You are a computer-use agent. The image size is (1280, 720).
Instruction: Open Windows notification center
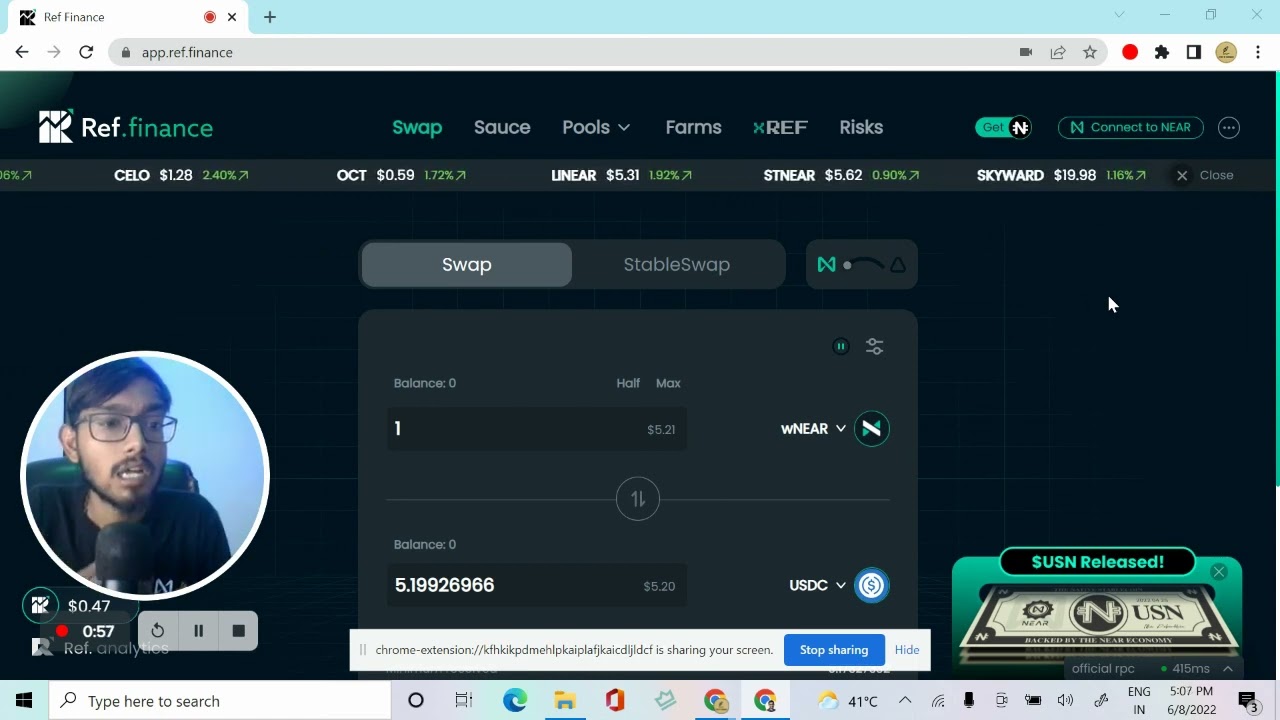coord(1247,701)
